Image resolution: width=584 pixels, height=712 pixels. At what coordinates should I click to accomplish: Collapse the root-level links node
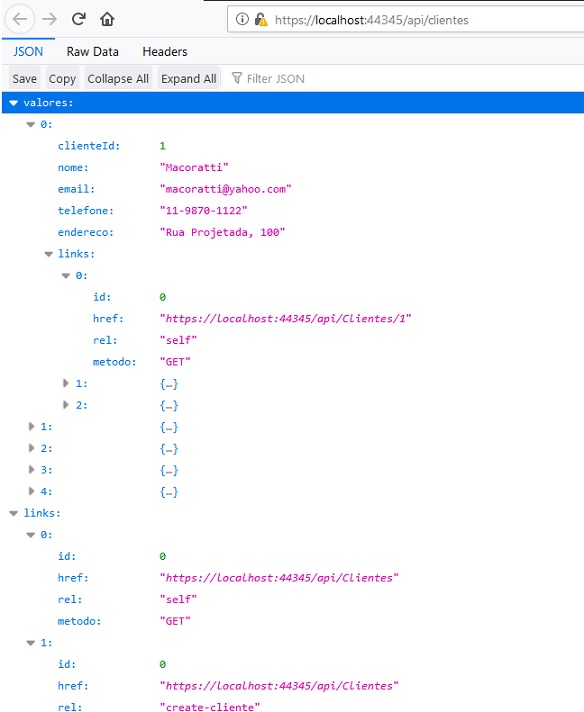coord(14,514)
